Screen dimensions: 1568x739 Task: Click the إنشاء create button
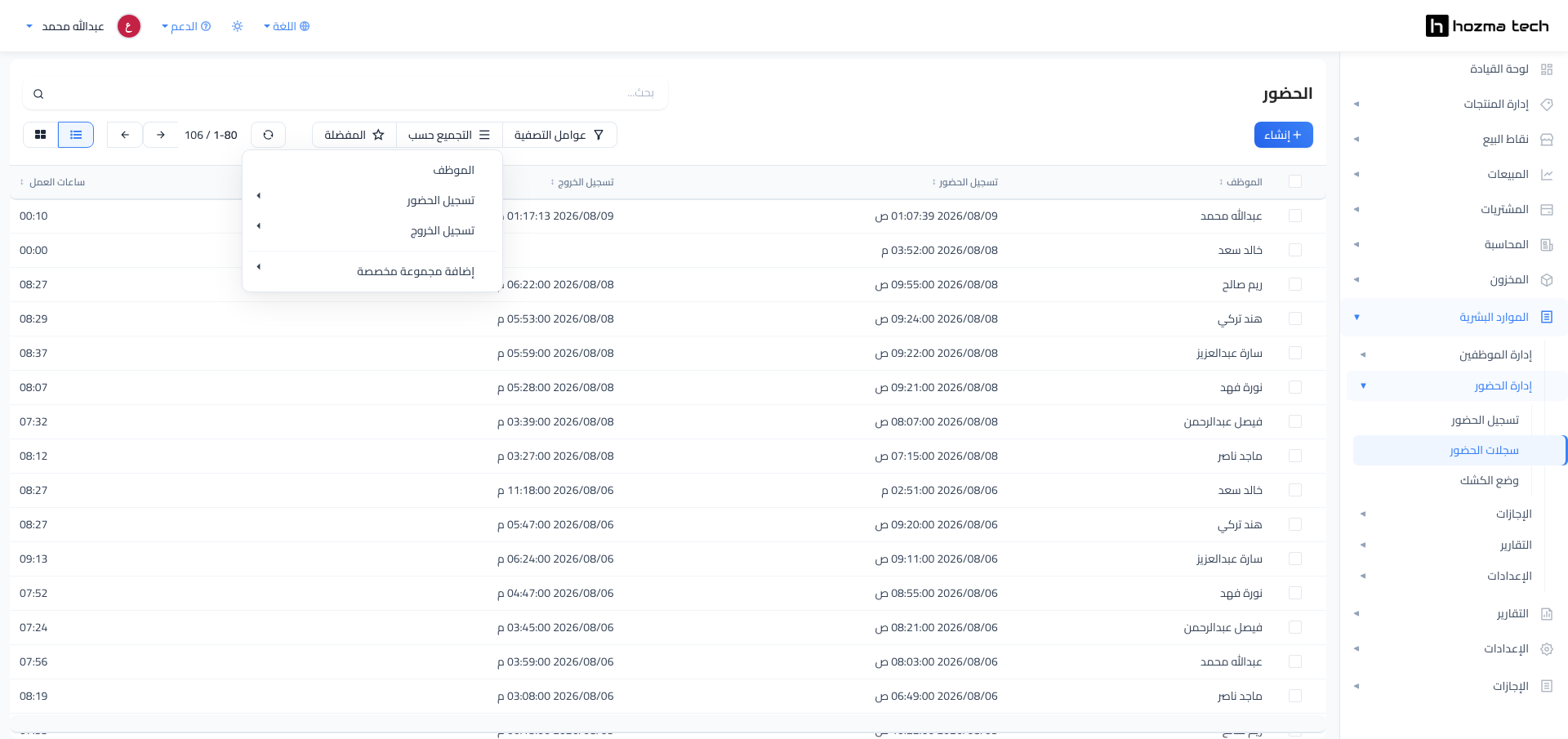pos(1283,135)
